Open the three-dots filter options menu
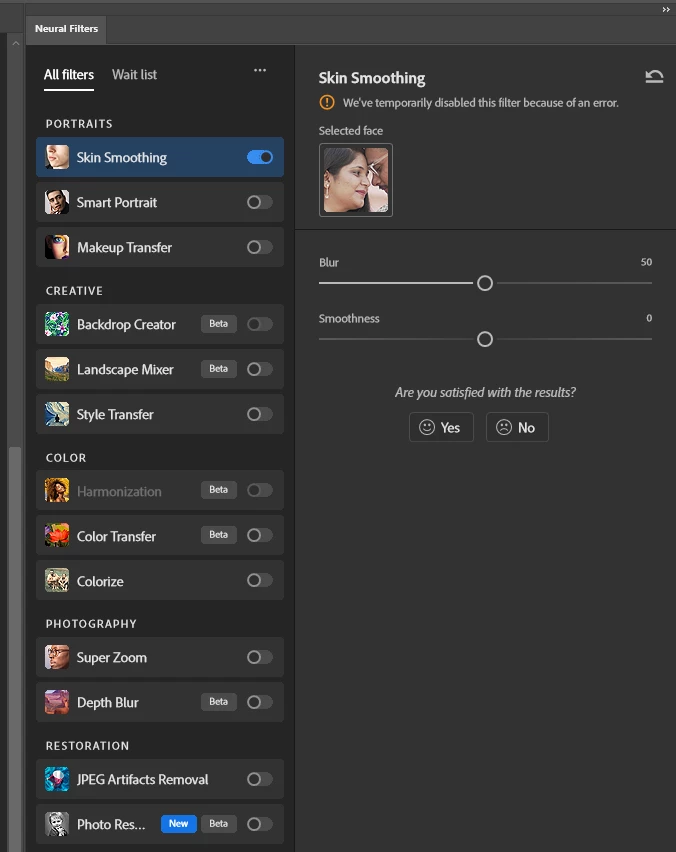 click(x=260, y=70)
